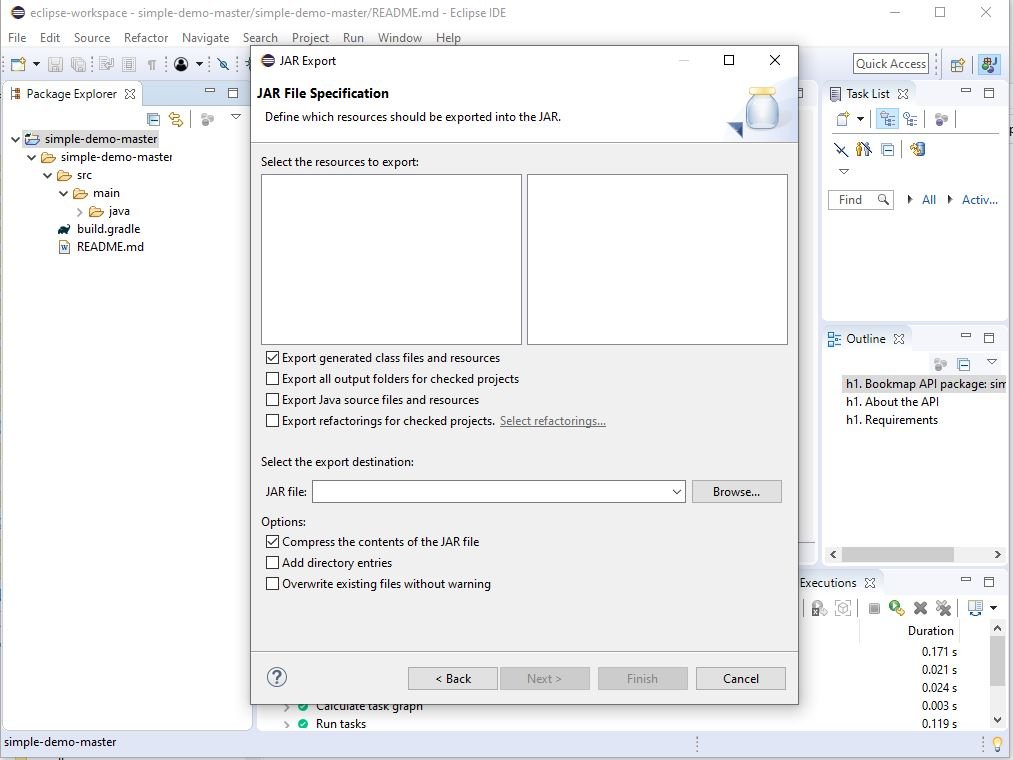Click the Browse... button

pyautogui.click(x=736, y=492)
